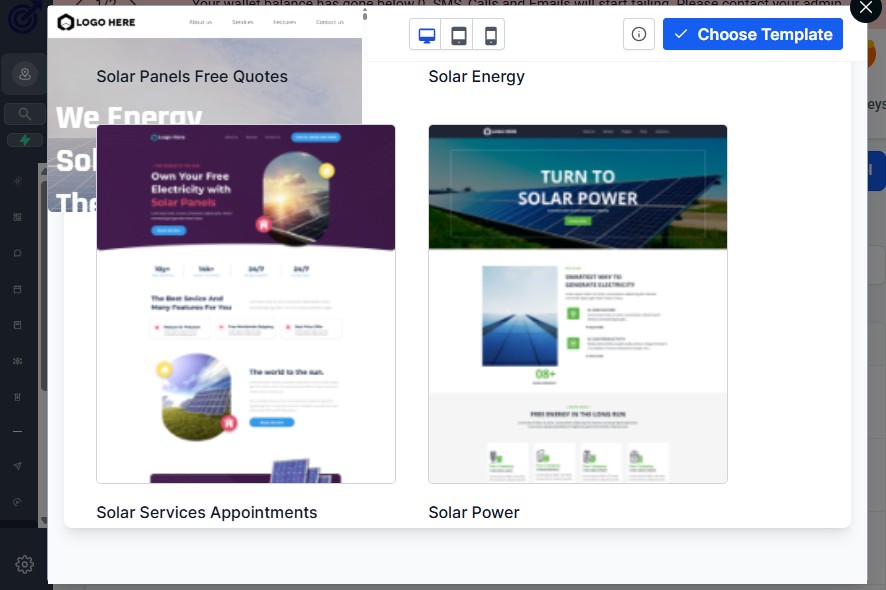Click the Solar Panels Free Quotes title
This screenshot has width=886, height=590.
click(192, 76)
